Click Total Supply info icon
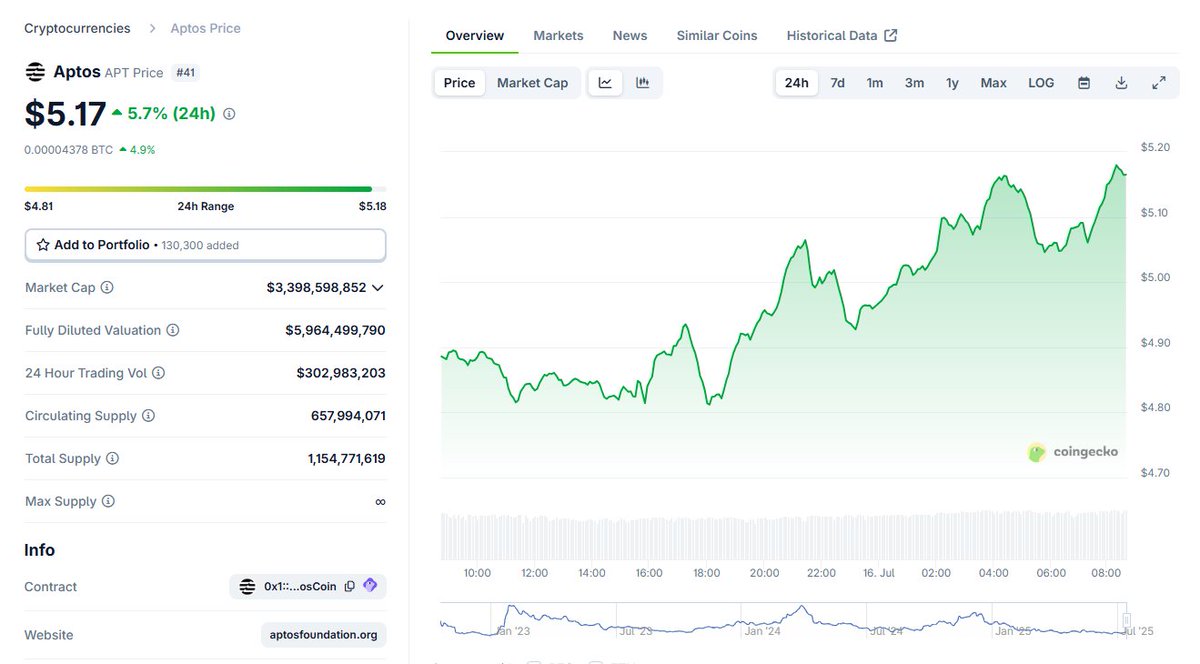Viewport: 1200px width, 664px height. (112, 459)
